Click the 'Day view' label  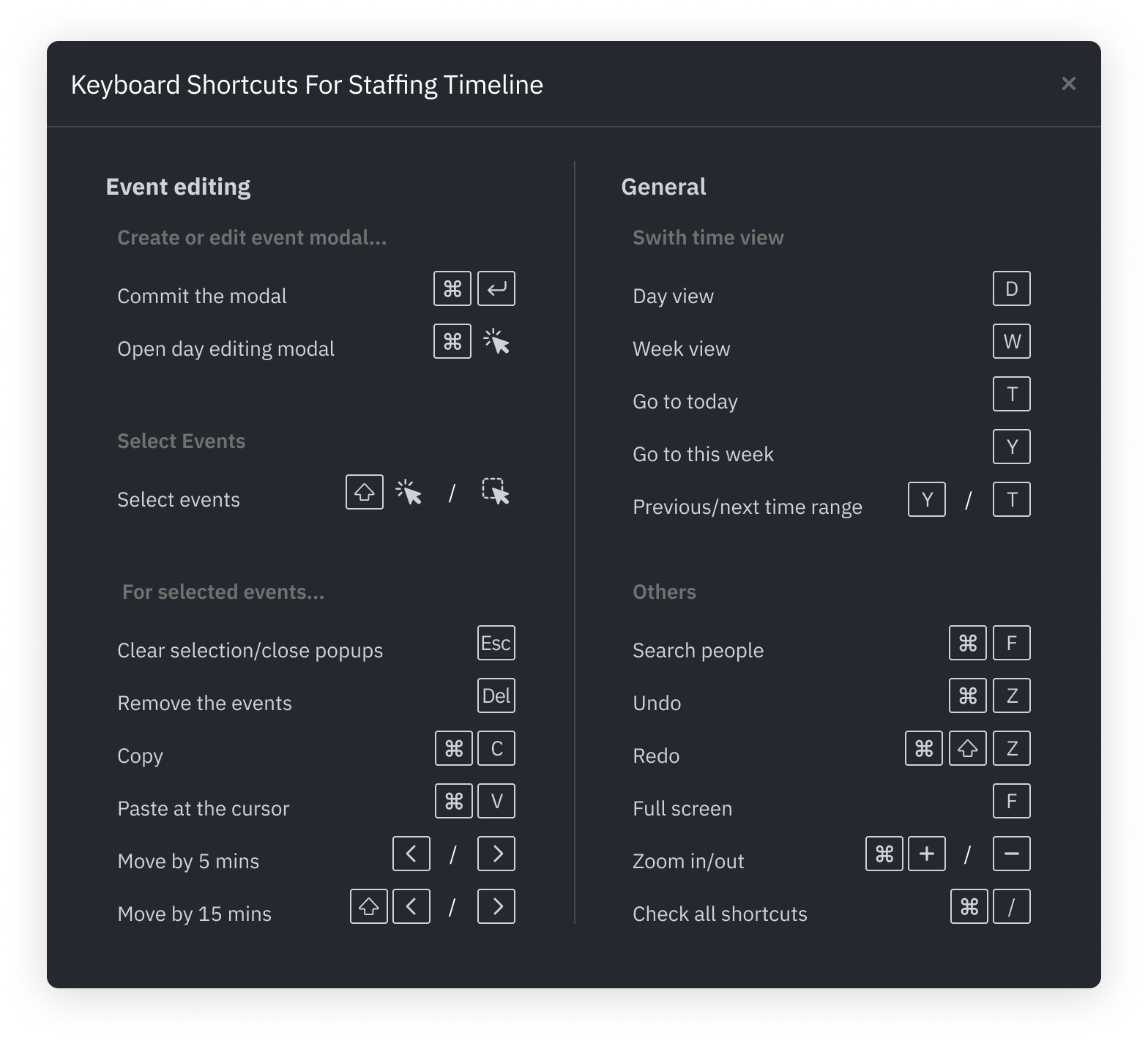(673, 296)
